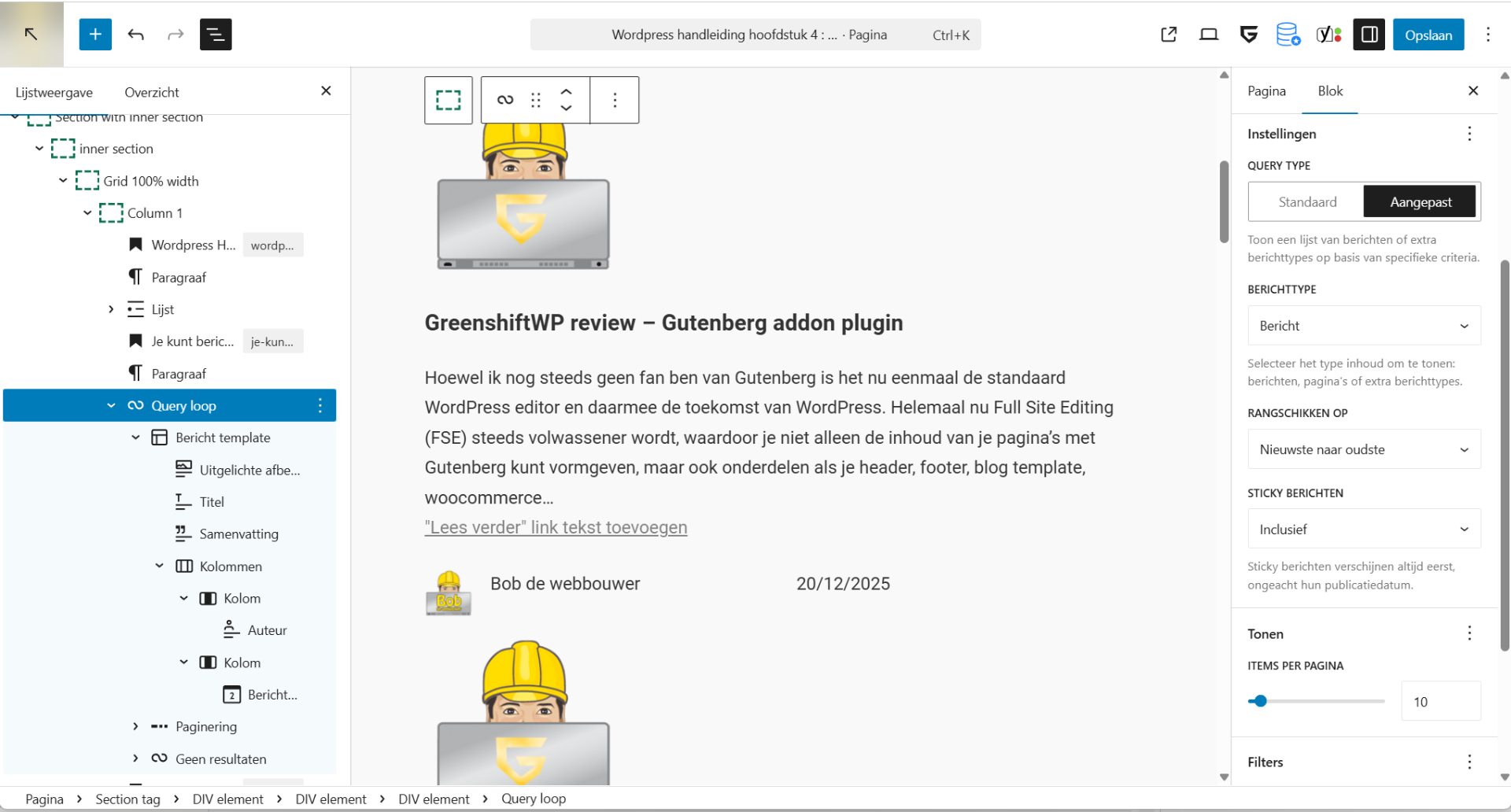Select the Aangepast query type
This screenshot has width=1511, height=812.
tap(1420, 202)
